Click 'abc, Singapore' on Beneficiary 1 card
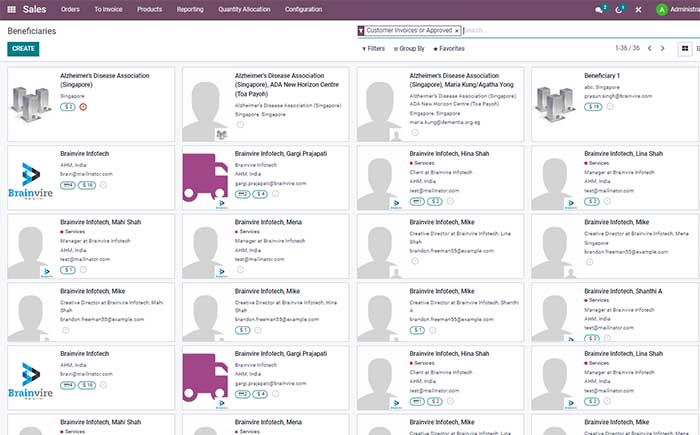 [602, 88]
